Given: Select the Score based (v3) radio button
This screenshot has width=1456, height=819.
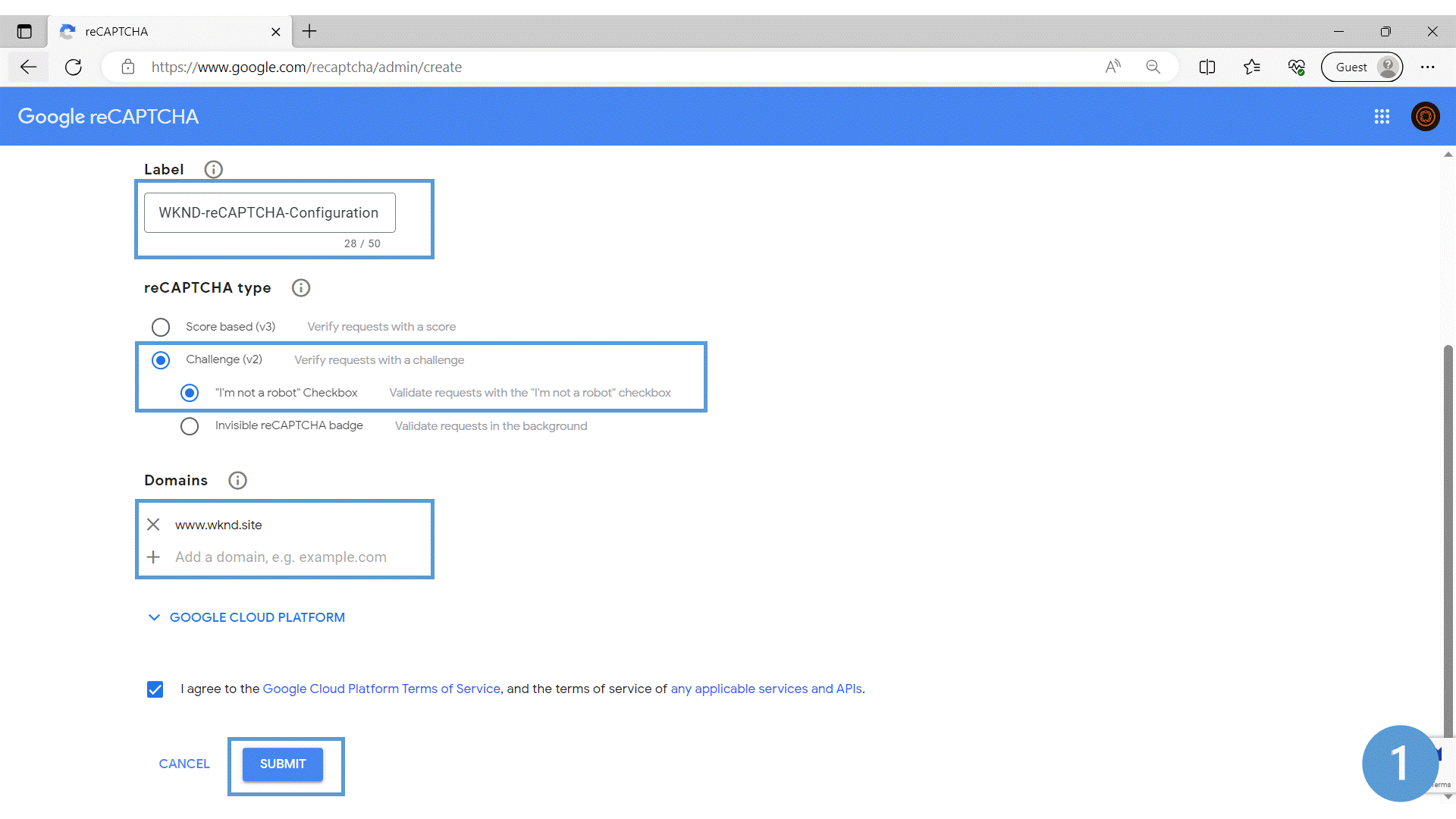Looking at the screenshot, I should tap(160, 327).
